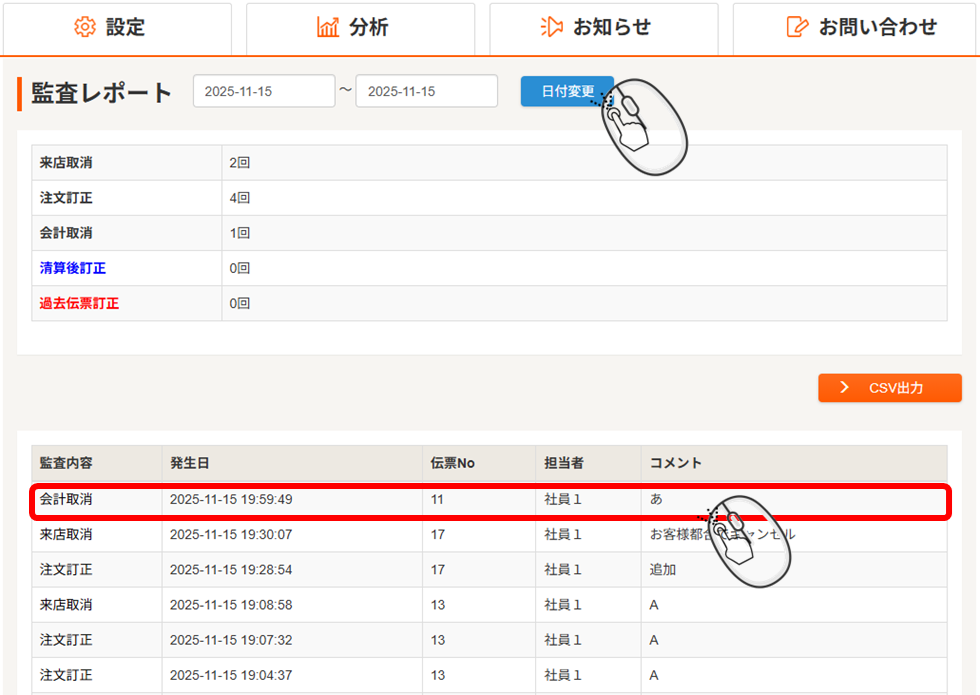
Task: Click the end date input field
Action: [426, 91]
